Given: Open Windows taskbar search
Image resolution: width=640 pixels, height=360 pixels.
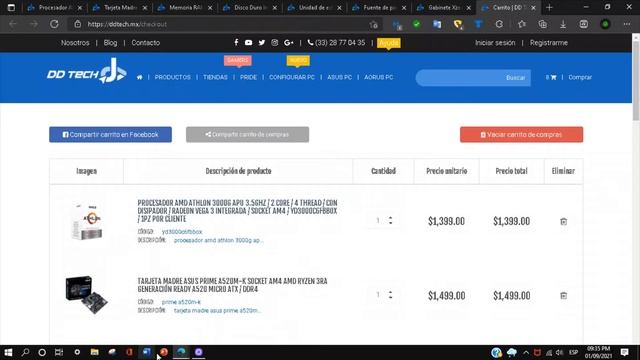Looking at the screenshot, I should [x=25, y=352].
